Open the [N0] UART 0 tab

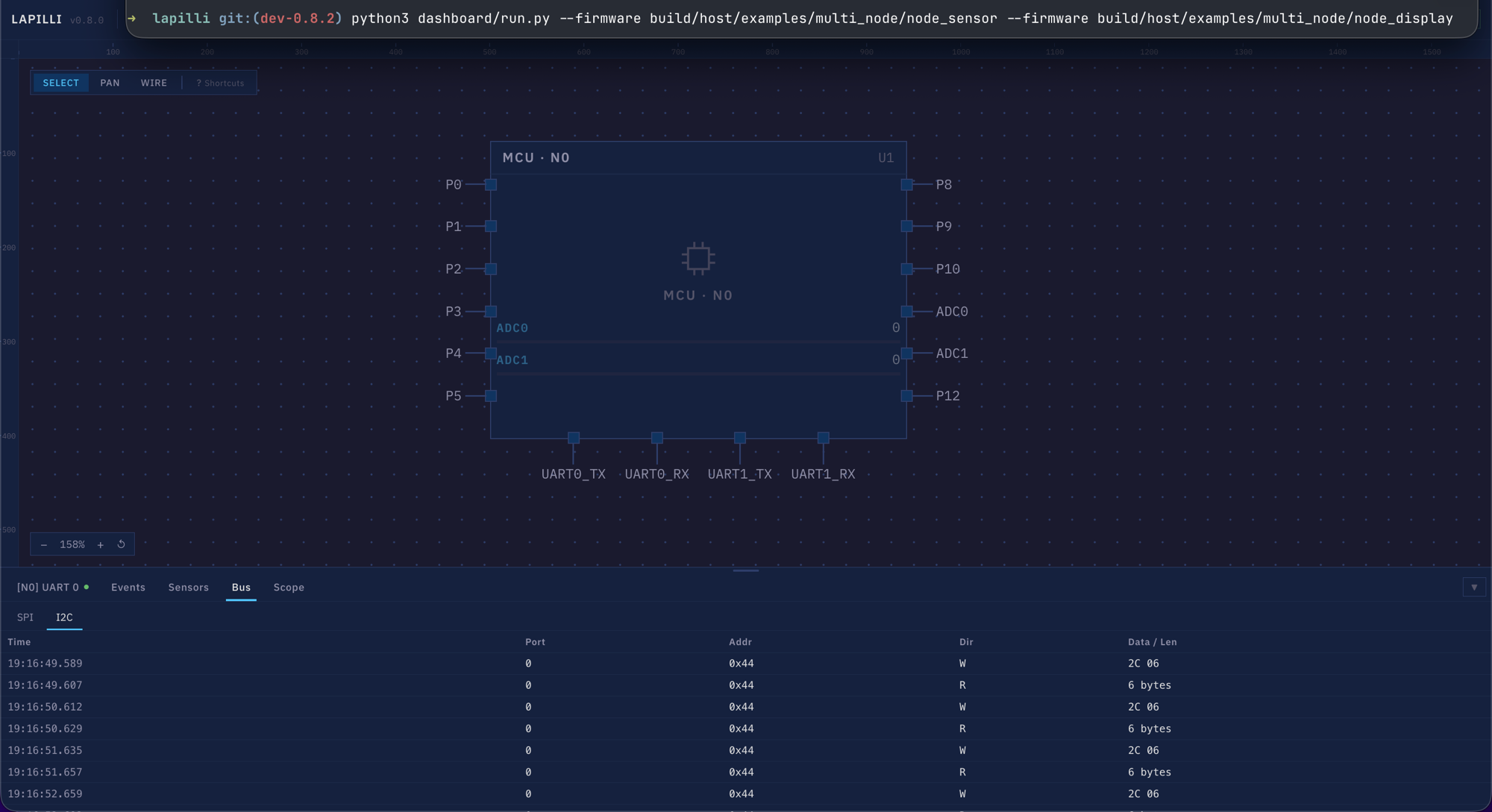tap(53, 588)
